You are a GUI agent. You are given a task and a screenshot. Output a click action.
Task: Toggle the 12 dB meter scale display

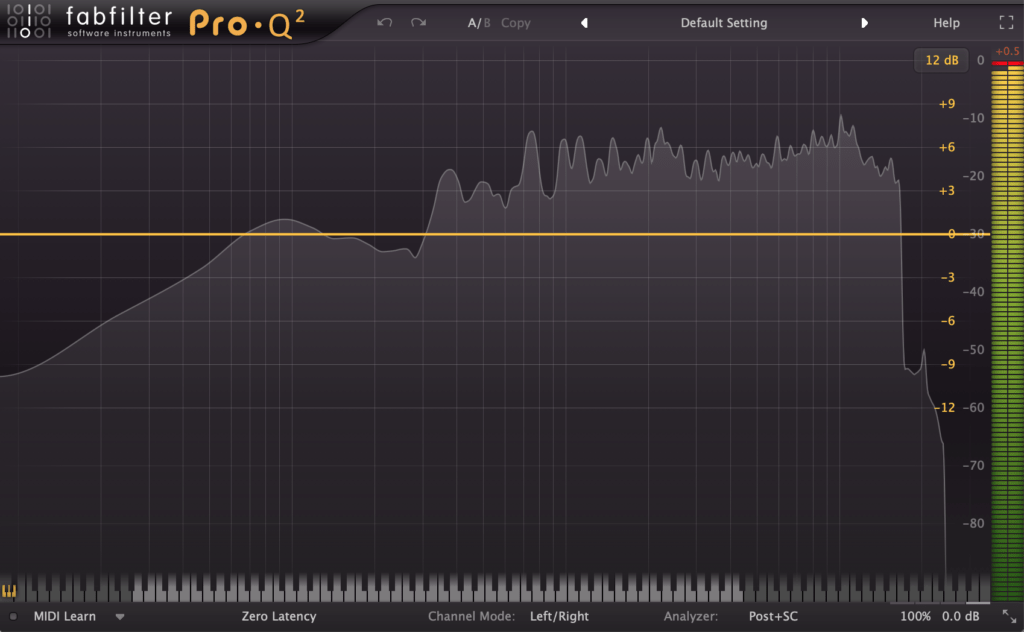[941, 60]
